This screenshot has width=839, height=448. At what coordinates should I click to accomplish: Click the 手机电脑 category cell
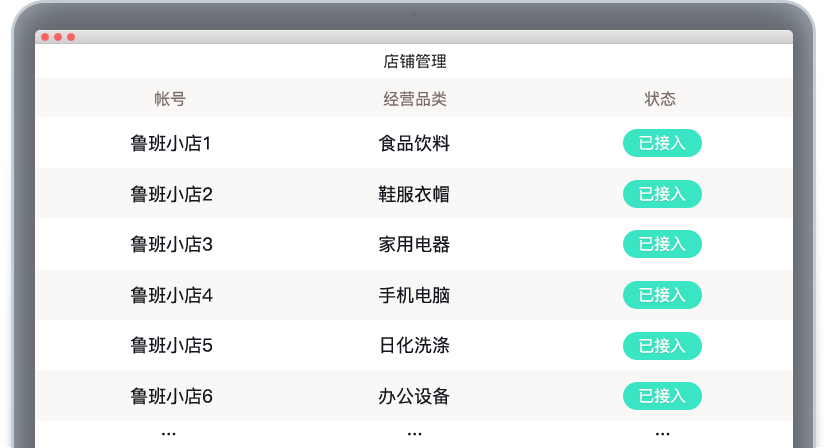click(x=415, y=295)
